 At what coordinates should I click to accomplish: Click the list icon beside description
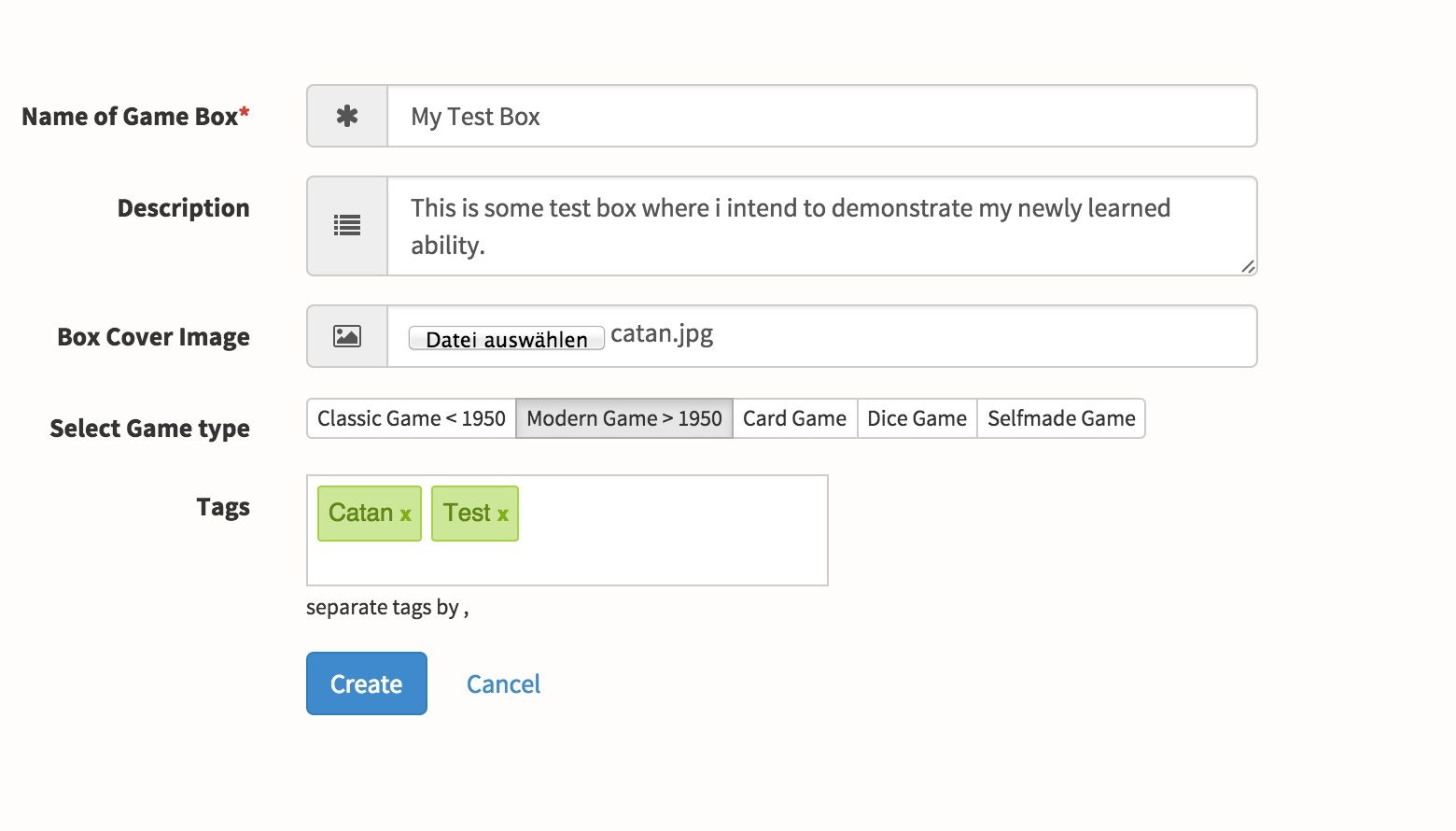point(347,226)
